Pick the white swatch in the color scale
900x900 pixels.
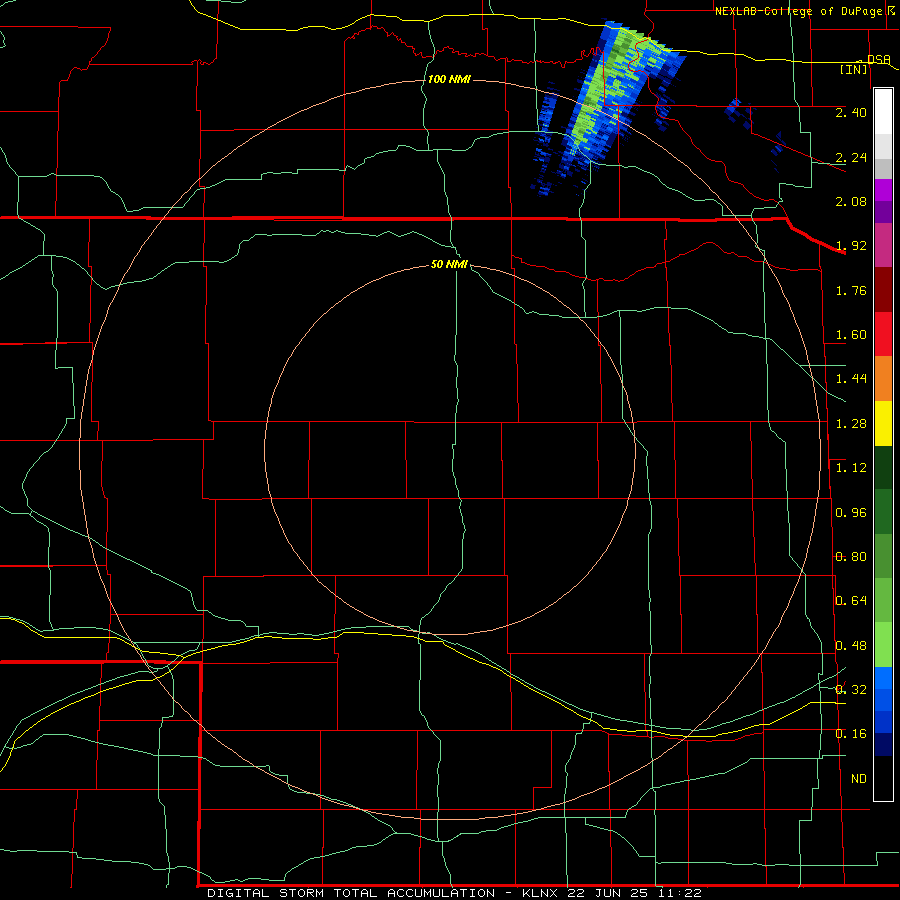click(x=883, y=111)
